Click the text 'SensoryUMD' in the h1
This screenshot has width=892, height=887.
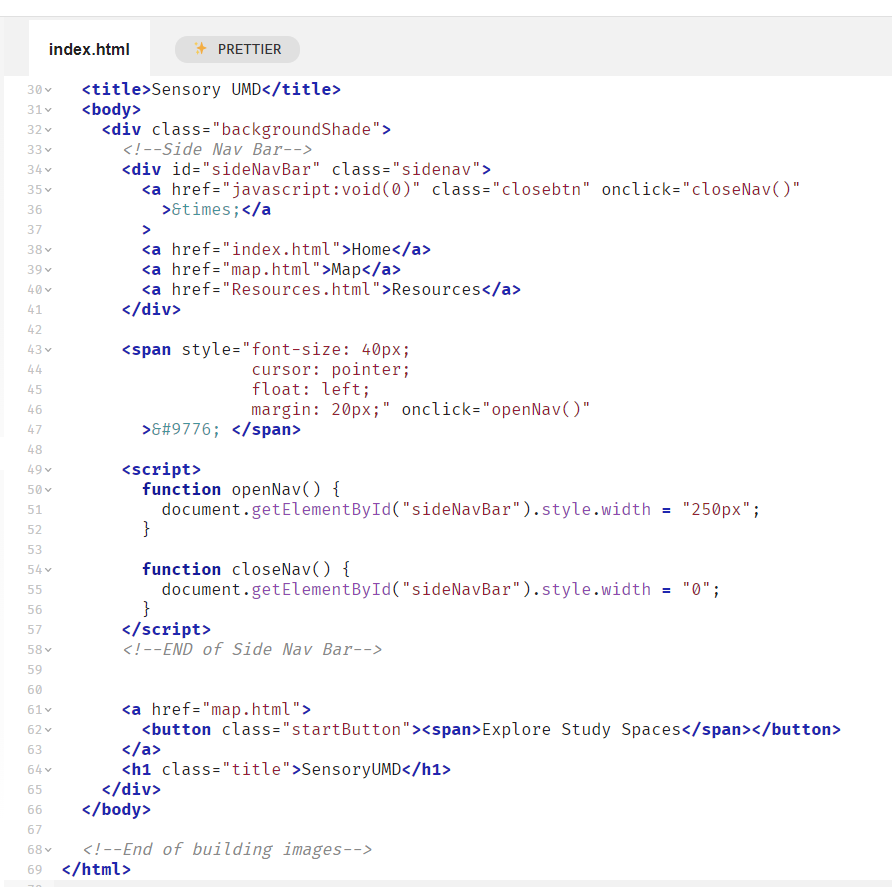[352, 770]
